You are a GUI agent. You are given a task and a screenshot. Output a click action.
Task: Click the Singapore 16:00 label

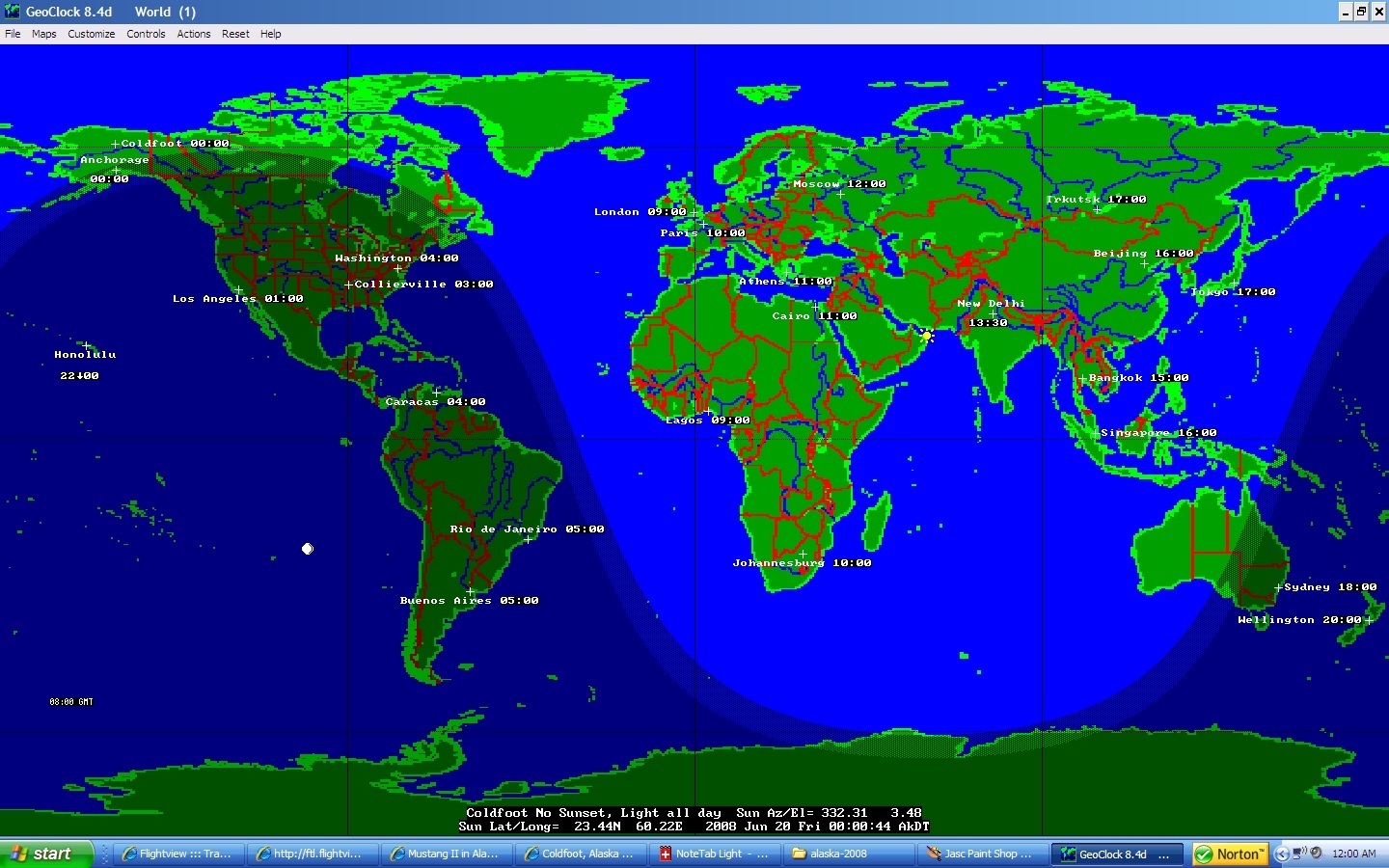1158,433
